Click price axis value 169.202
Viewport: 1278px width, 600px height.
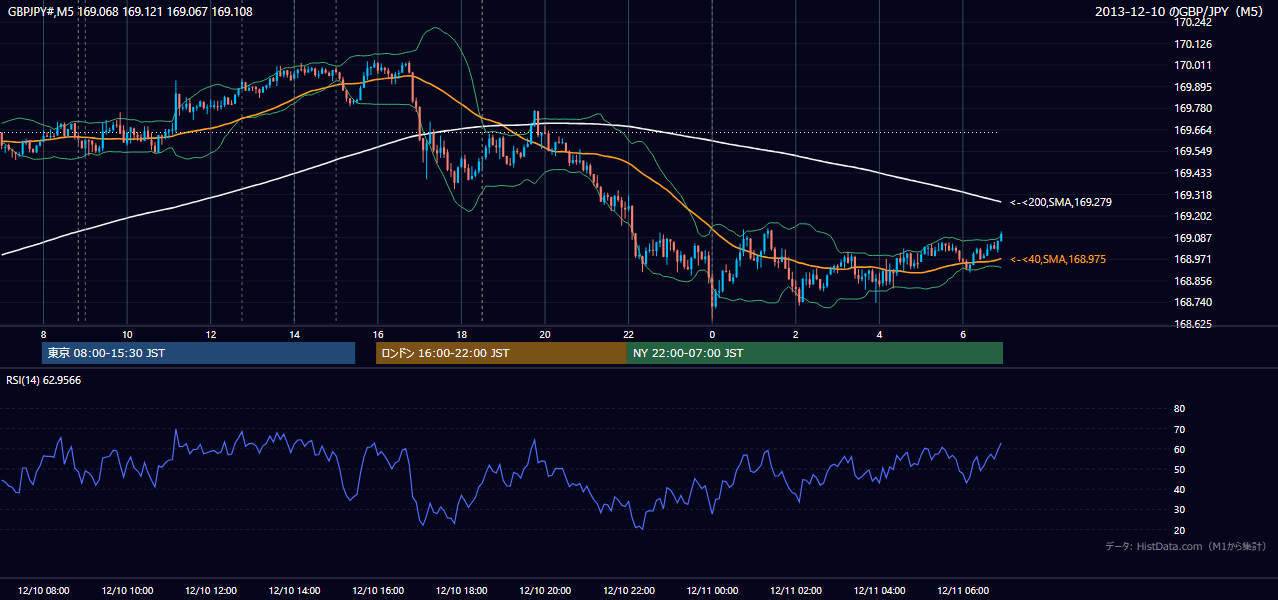coord(1192,216)
